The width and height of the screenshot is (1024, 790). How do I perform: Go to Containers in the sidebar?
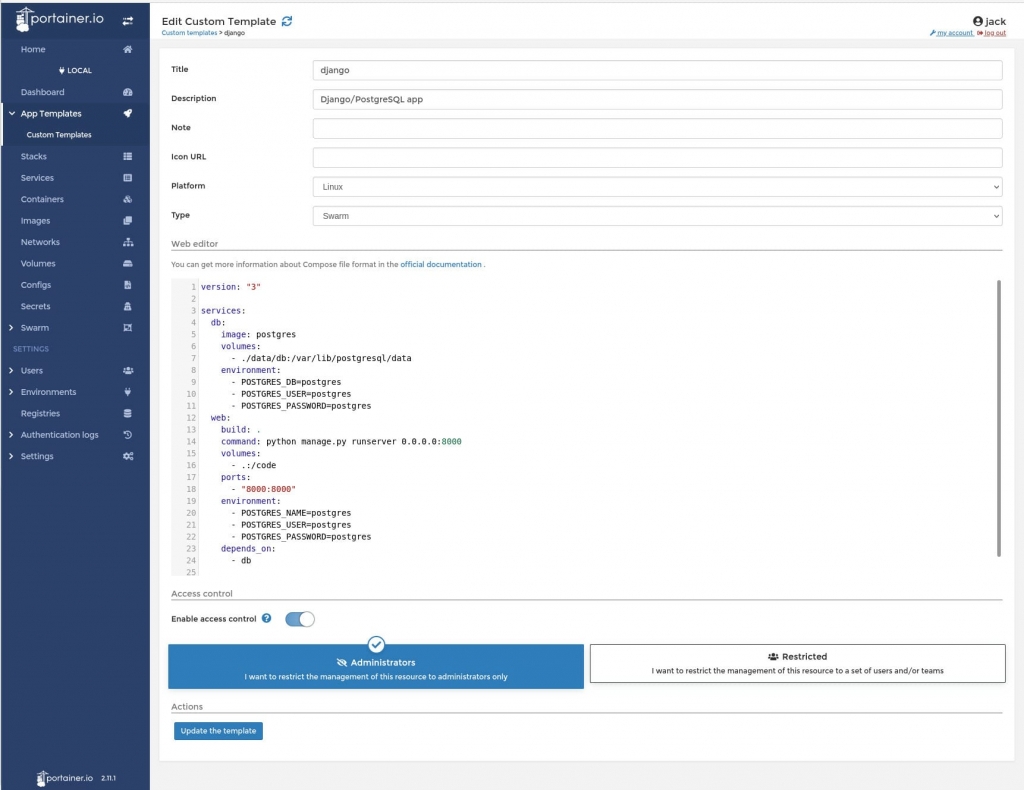pyautogui.click(x=42, y=199)
